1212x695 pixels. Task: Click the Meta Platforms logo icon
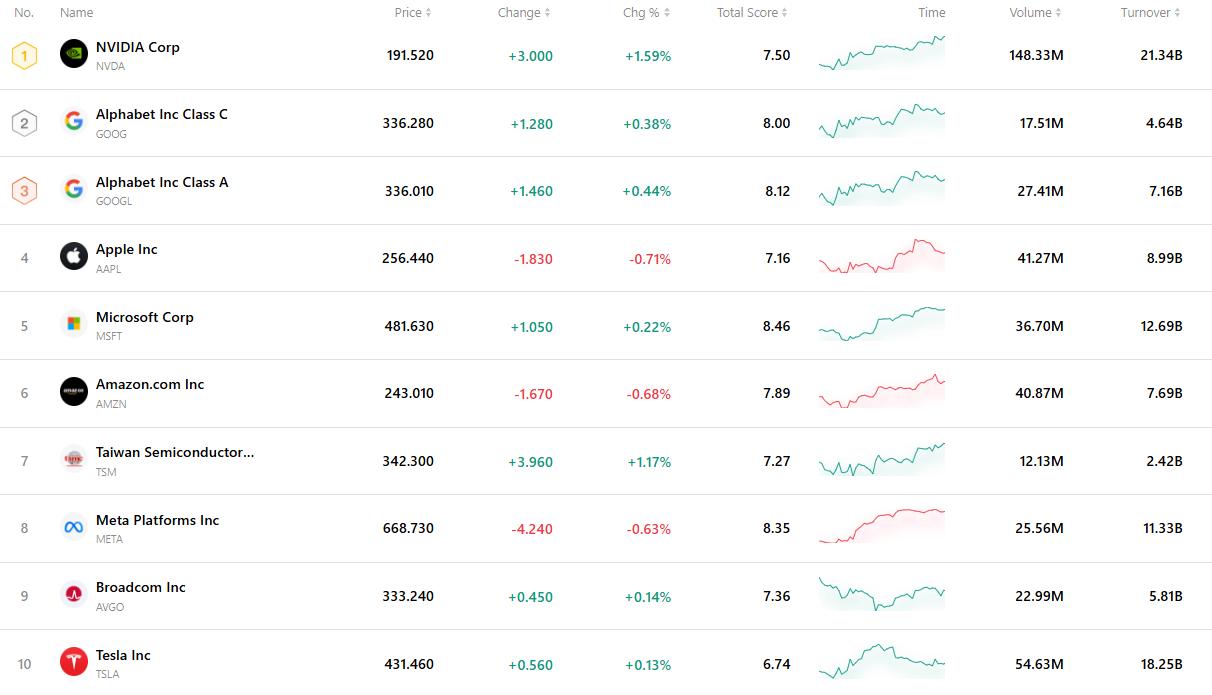tap(74, 527)
